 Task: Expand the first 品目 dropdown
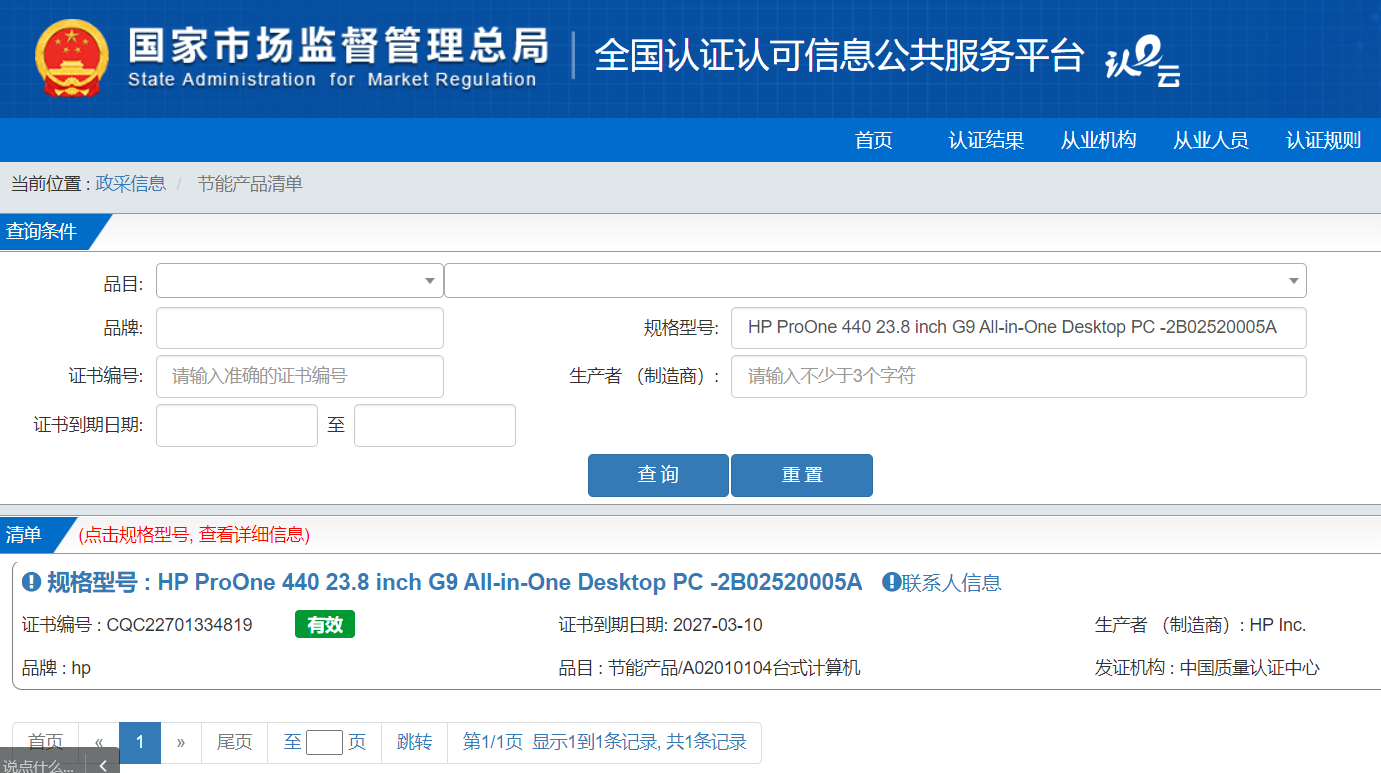[300, 281]
